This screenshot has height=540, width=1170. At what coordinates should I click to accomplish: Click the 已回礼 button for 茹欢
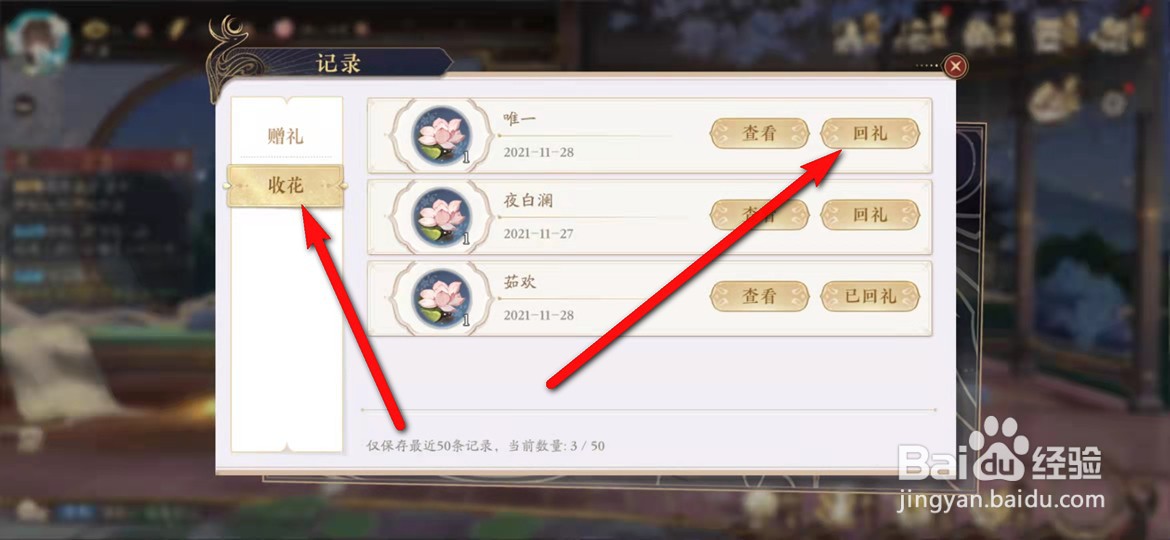(870, 296)
